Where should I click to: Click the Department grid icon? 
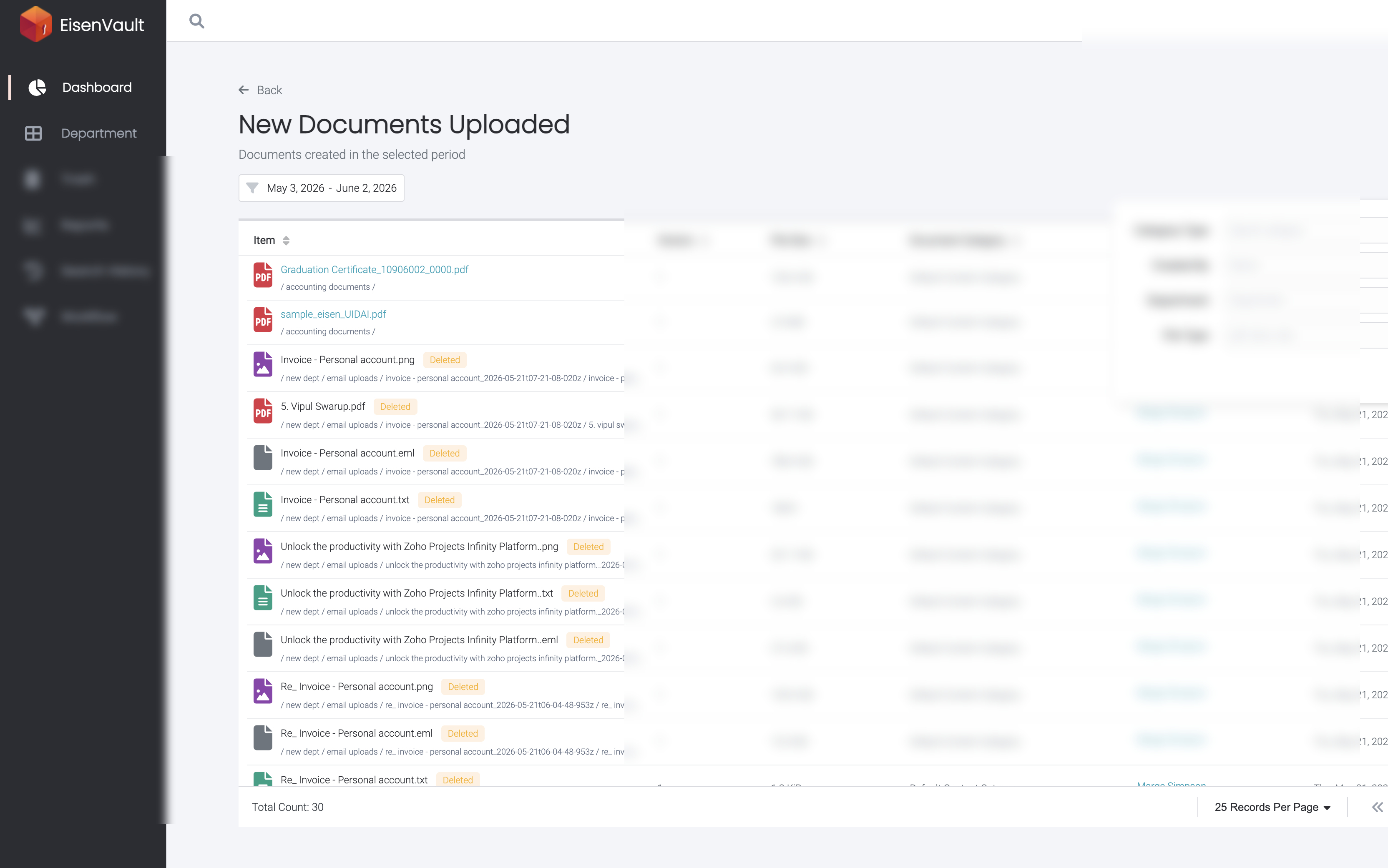pos(33,133)
